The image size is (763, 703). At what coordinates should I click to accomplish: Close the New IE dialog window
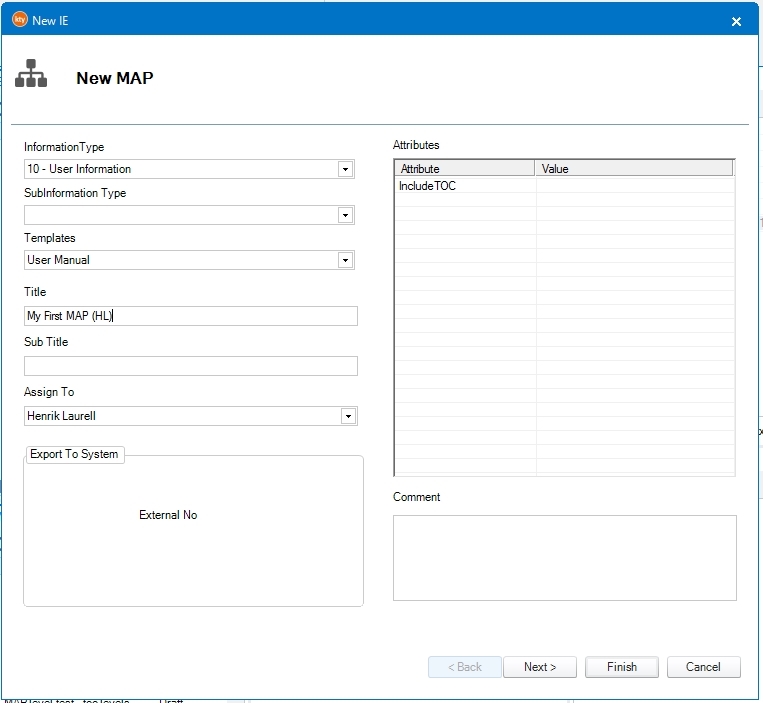[x=736, y=21]
